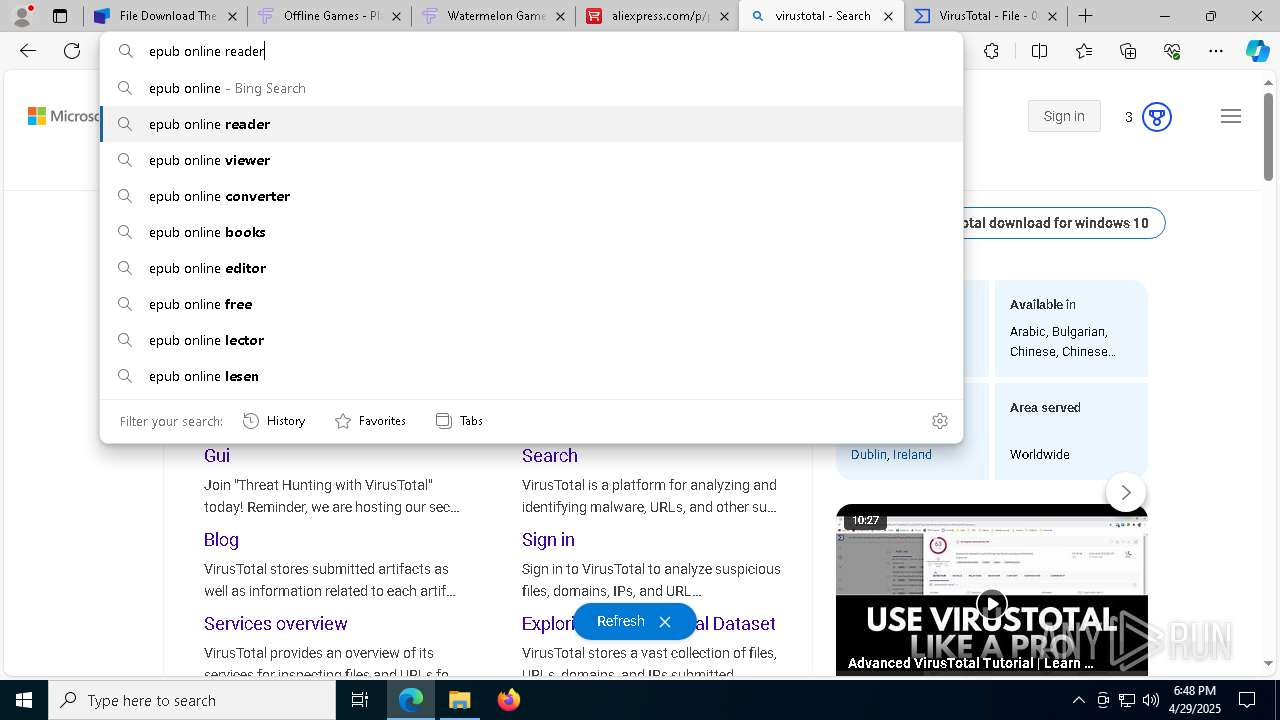
Task: Open the Services overview link
Action: tap(276, 623)
